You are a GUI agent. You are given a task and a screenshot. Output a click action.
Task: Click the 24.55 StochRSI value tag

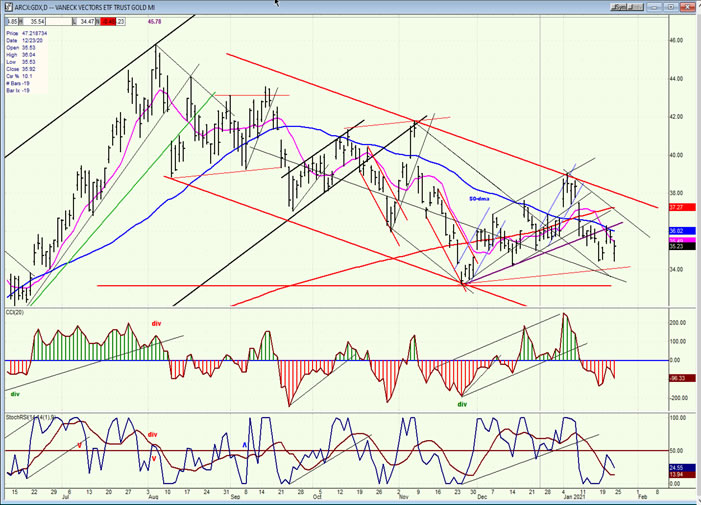676,467
